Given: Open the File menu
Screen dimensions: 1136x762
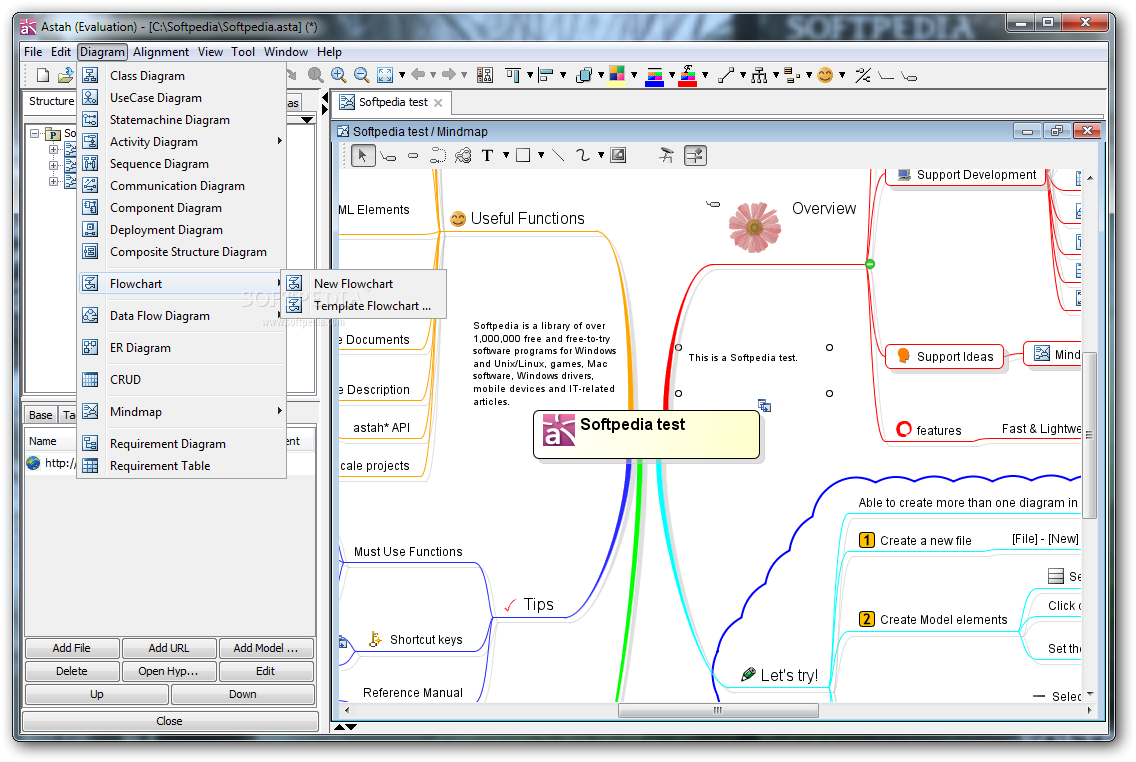Looking at the screenshot, I should [33, 52].
